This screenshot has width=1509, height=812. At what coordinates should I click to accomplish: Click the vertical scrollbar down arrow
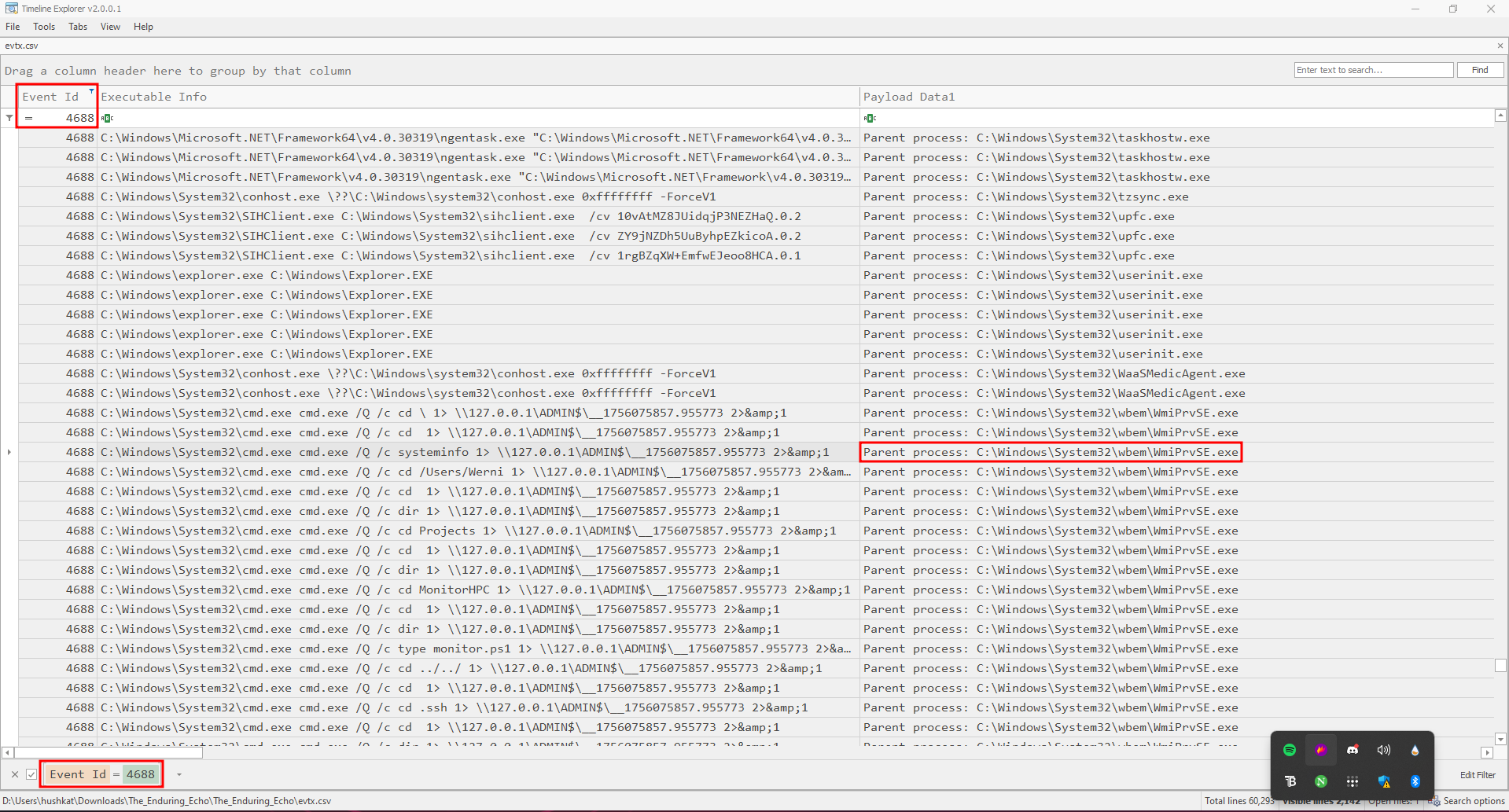1500,739
